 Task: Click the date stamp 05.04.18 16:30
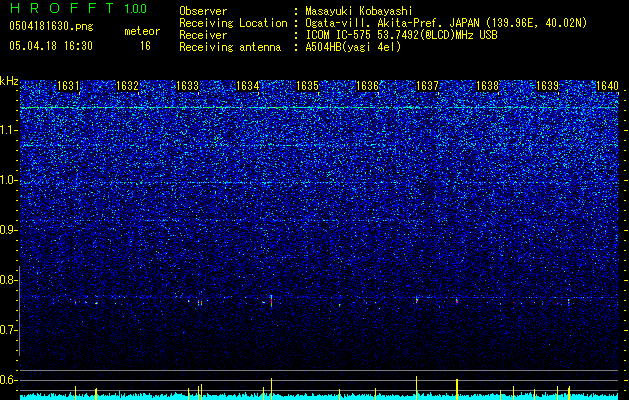pos(51,46)
